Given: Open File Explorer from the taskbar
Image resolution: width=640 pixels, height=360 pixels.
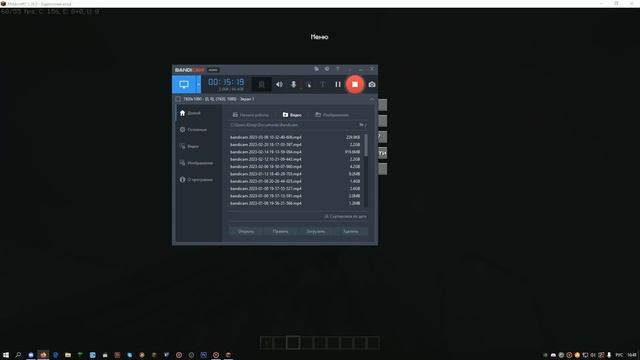Looking at the screenshot, I should click(68, 355).
